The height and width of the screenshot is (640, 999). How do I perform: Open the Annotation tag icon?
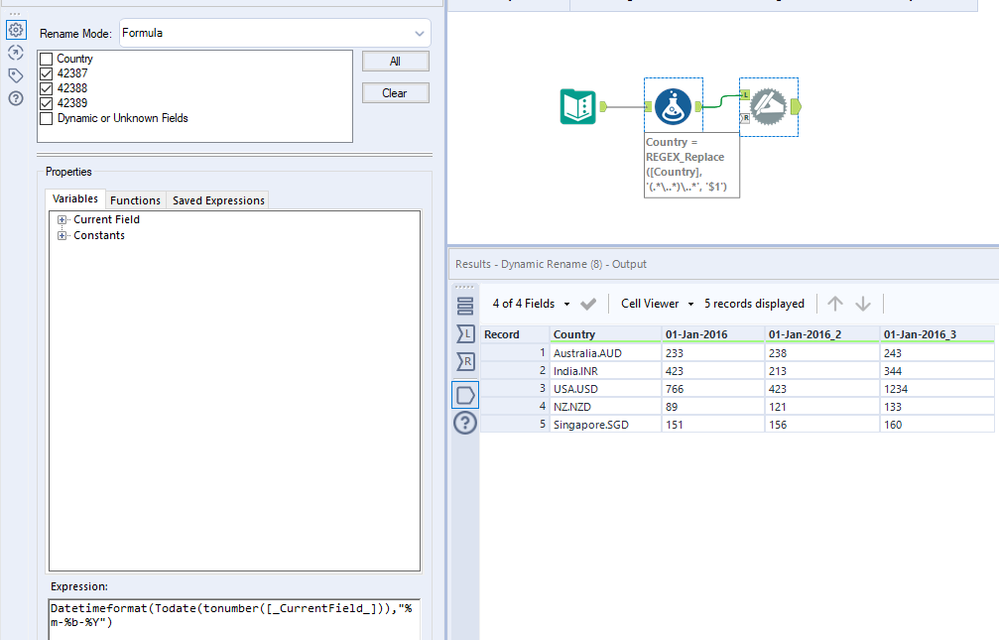coord(15,76)
